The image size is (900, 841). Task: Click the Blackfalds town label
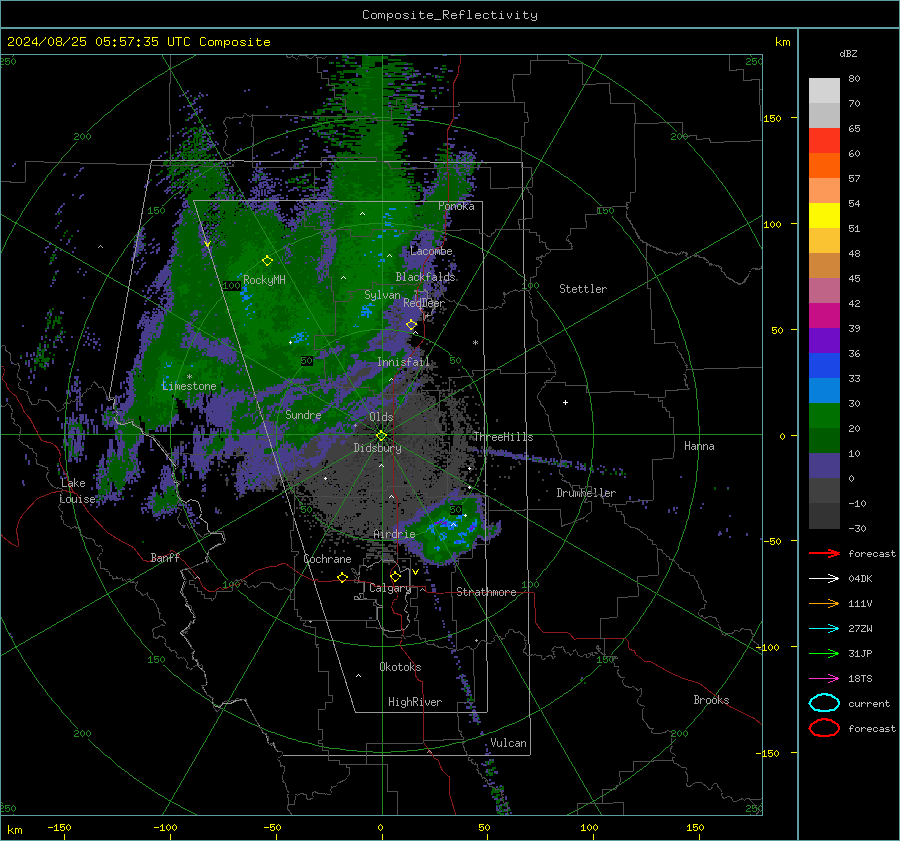tap(425, 277)
